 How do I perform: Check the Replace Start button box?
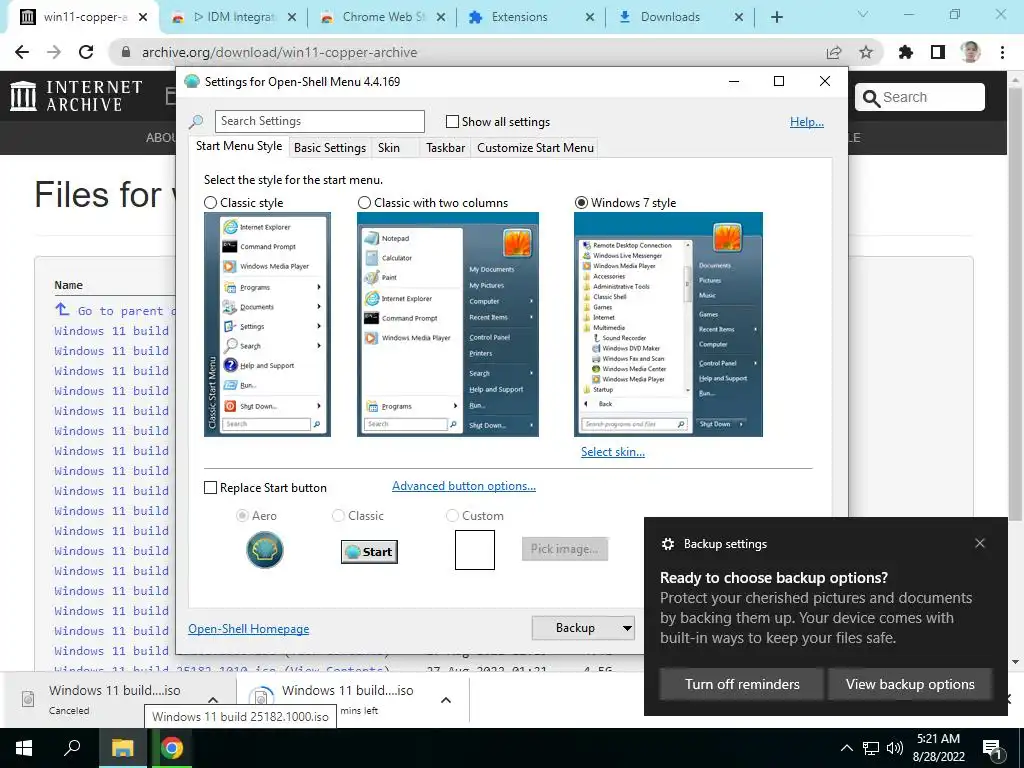pyautogui.click(x=210, y=488)
